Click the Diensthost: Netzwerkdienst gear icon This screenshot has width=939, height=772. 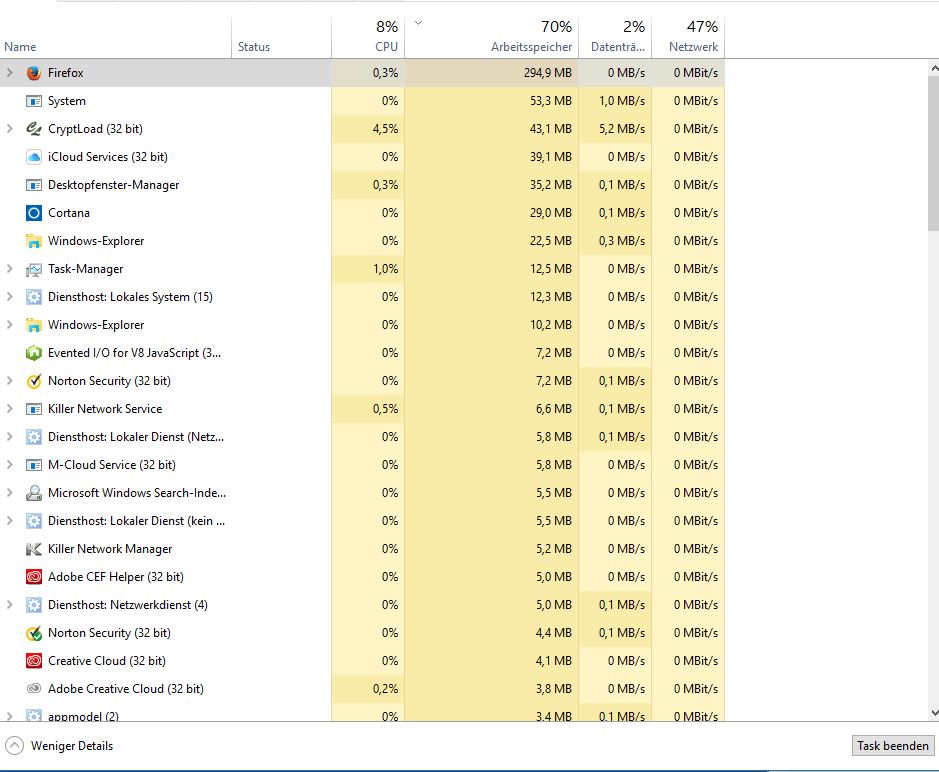pos(34,605)
